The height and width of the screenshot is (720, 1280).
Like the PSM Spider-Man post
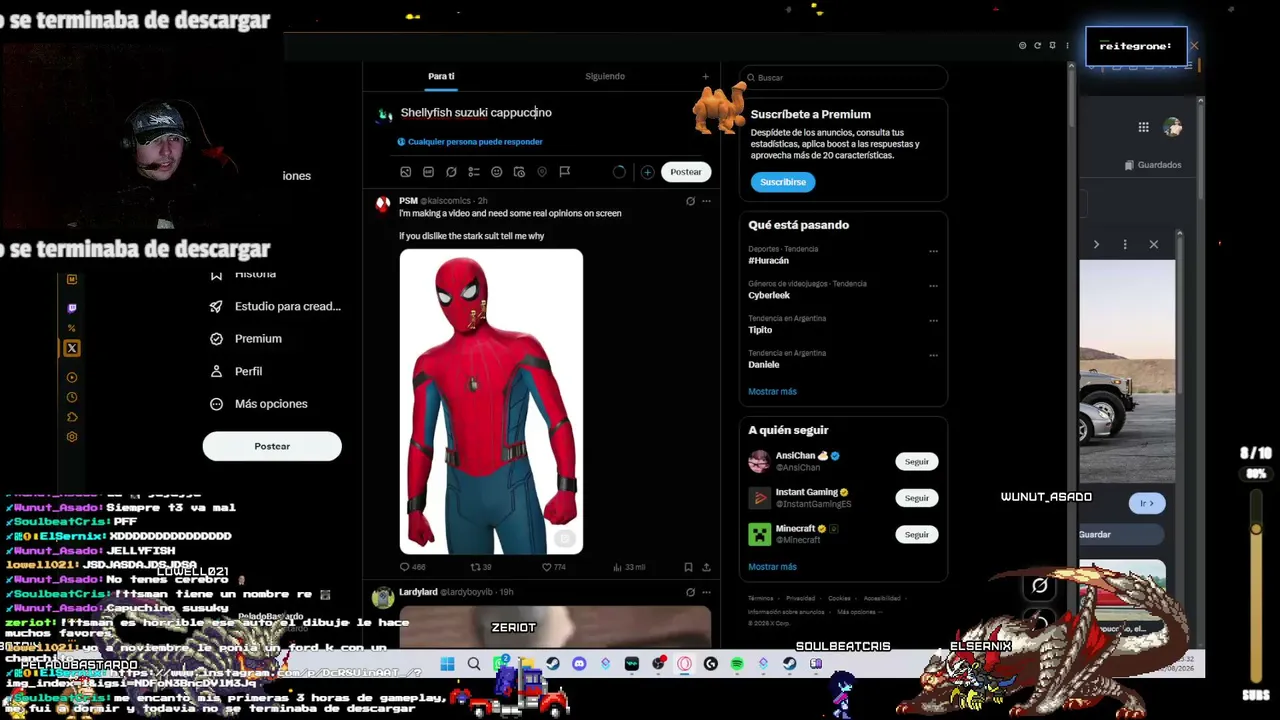(x=554, y=567)
